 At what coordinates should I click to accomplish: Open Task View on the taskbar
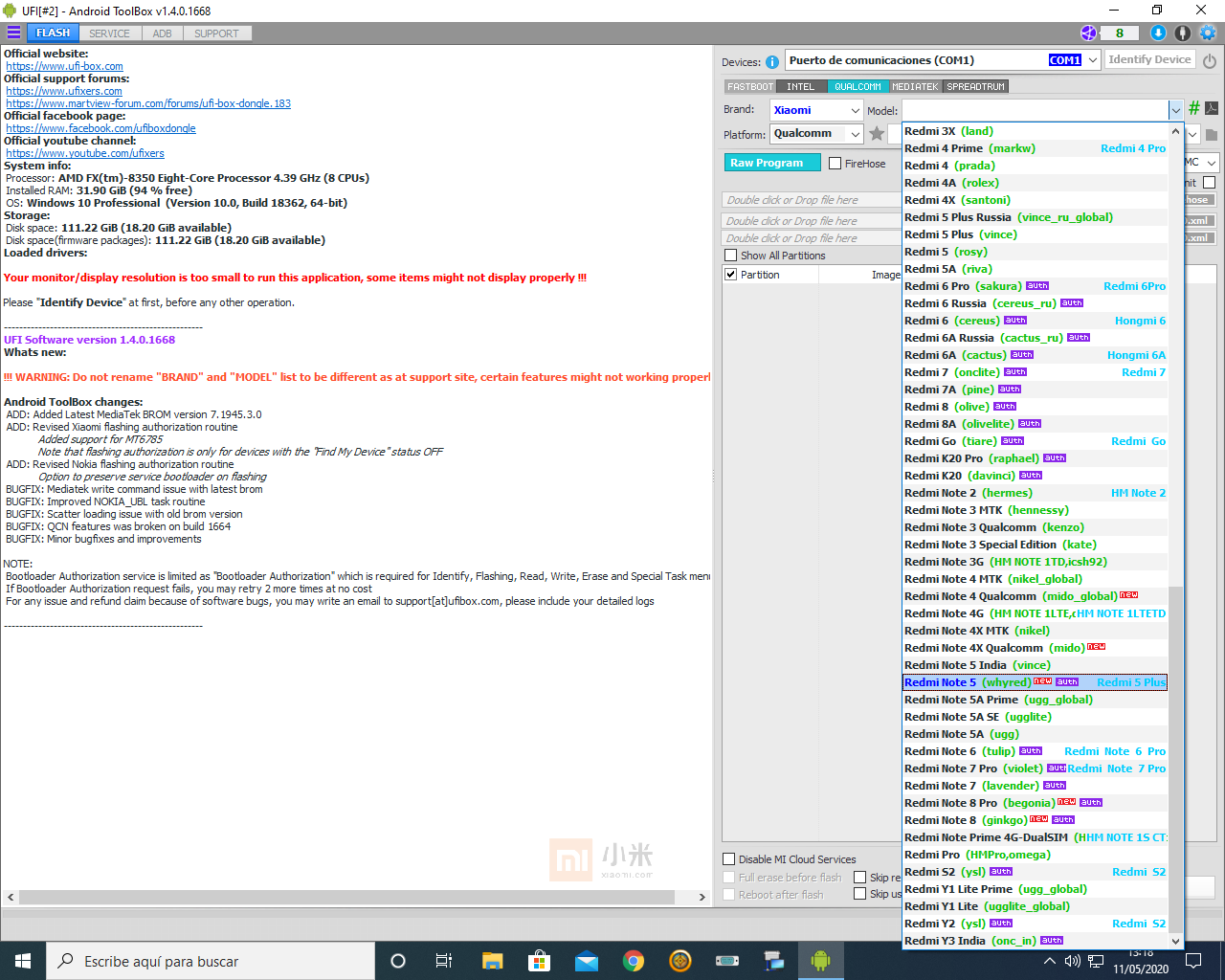coord(444,961)
